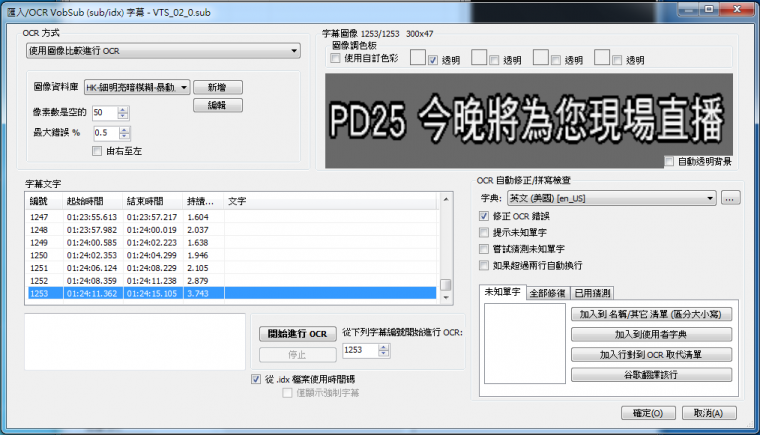Switch to 已用猜測 tab
Screen dimensions: 760x435
coord(592,293)
